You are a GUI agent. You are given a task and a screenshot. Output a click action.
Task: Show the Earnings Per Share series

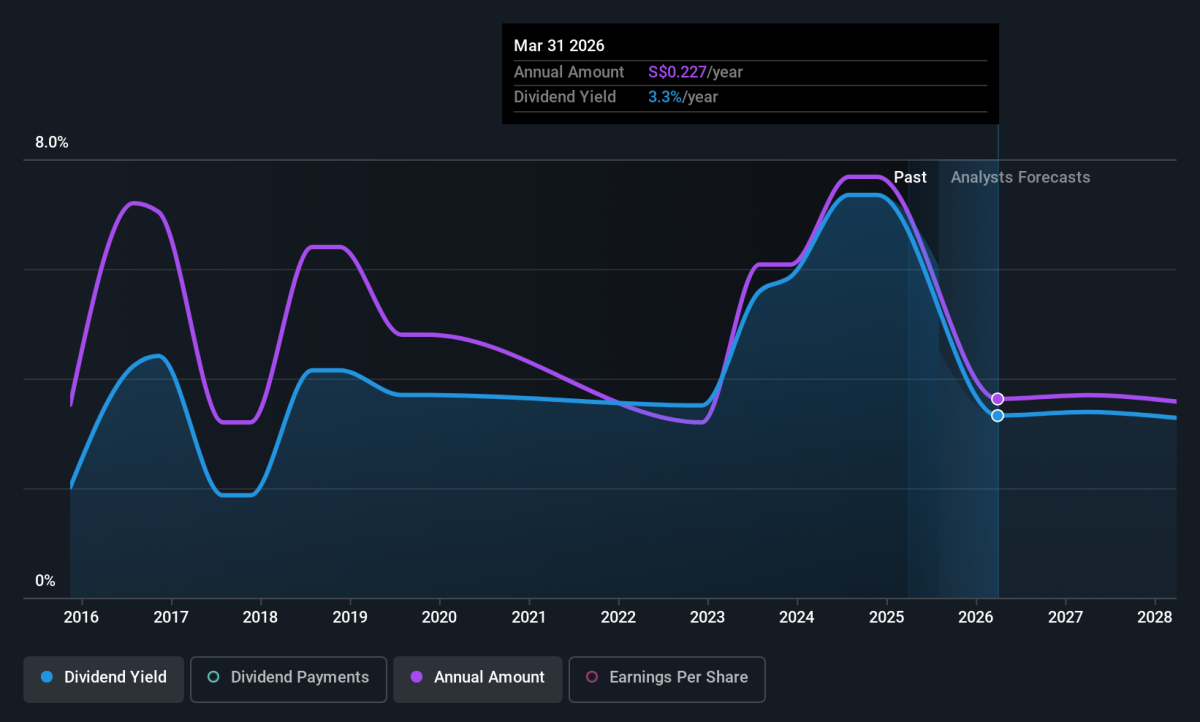(666, 677)
